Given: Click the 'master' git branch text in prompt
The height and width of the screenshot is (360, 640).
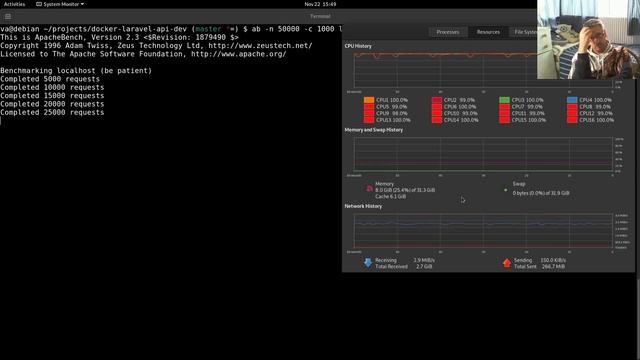Looking at the screenshot, I should pyautogui.click(x=208, y=29).
